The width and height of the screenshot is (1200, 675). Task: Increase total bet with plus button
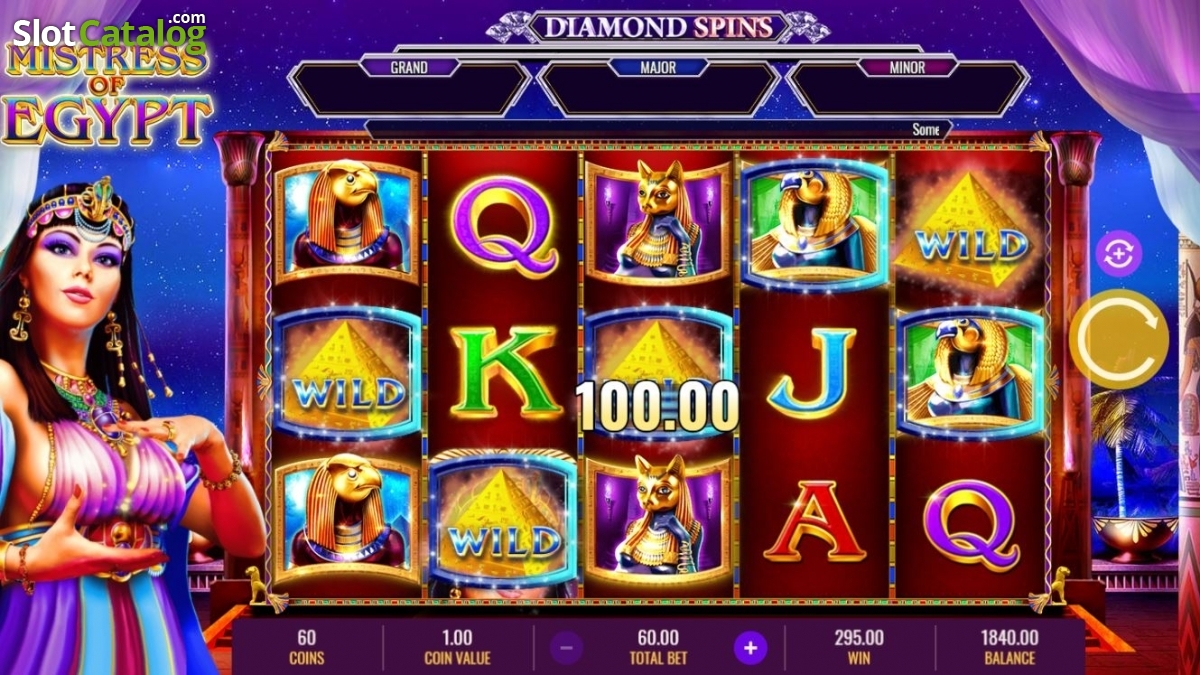pos(750,647)
